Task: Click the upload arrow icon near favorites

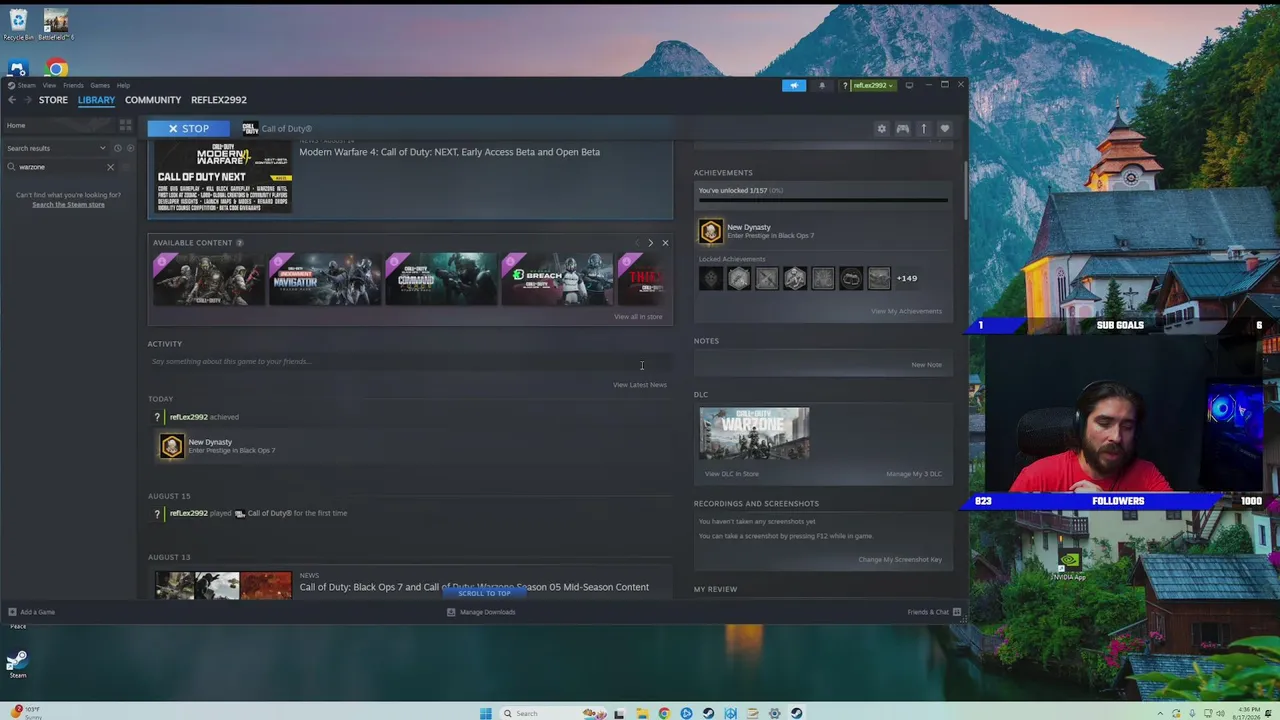Action: [923, 129]
